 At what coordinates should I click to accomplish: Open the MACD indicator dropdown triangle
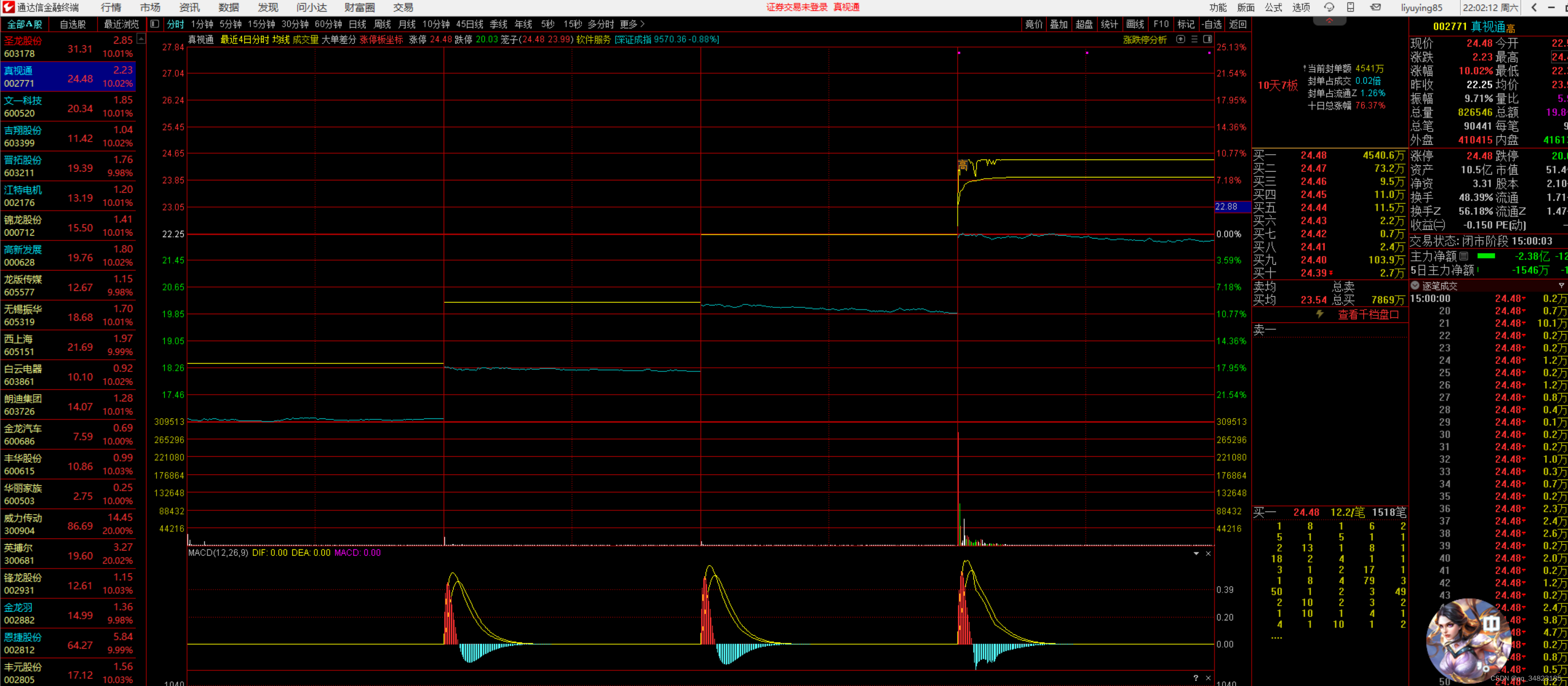(x=1196, y=553)
